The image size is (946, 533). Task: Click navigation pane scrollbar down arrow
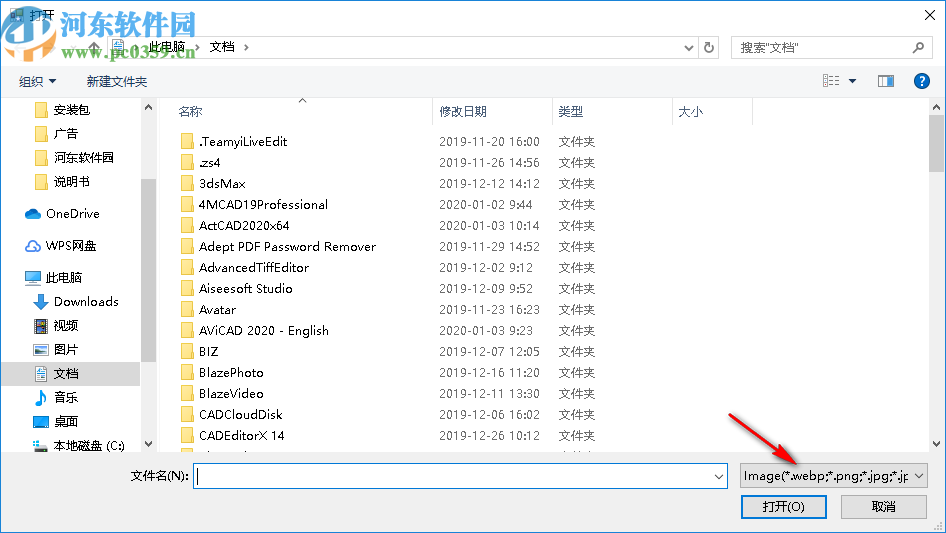click(148, 444)
